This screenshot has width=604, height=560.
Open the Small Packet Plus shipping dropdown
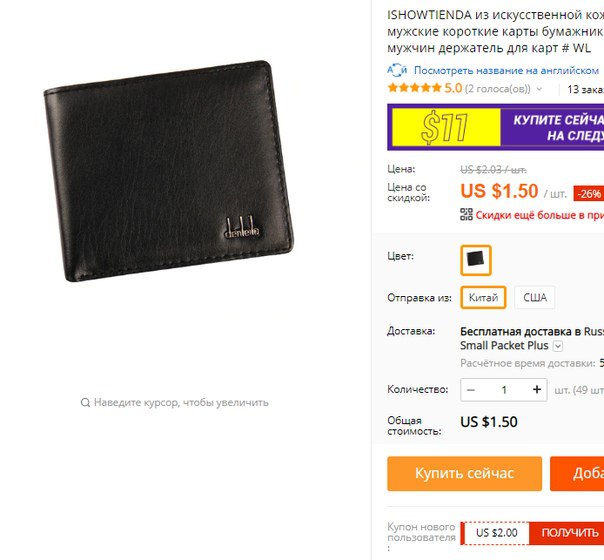pos(558,346)
